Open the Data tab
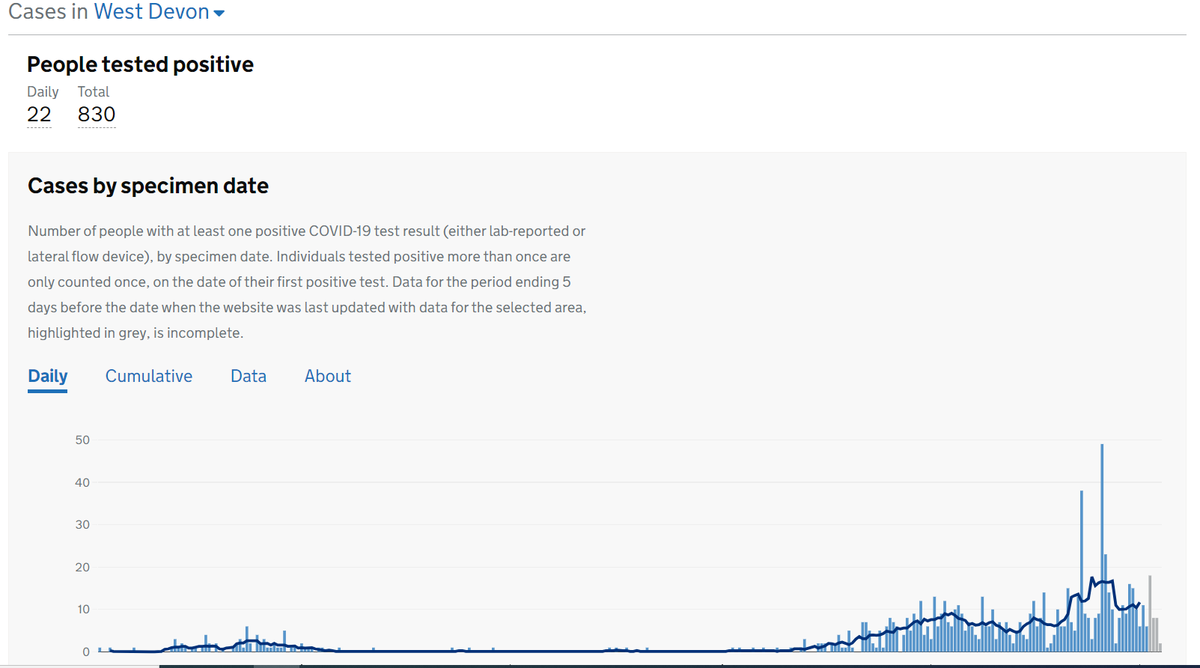The height and width of the screenshot is (668, 1200). 248,376
